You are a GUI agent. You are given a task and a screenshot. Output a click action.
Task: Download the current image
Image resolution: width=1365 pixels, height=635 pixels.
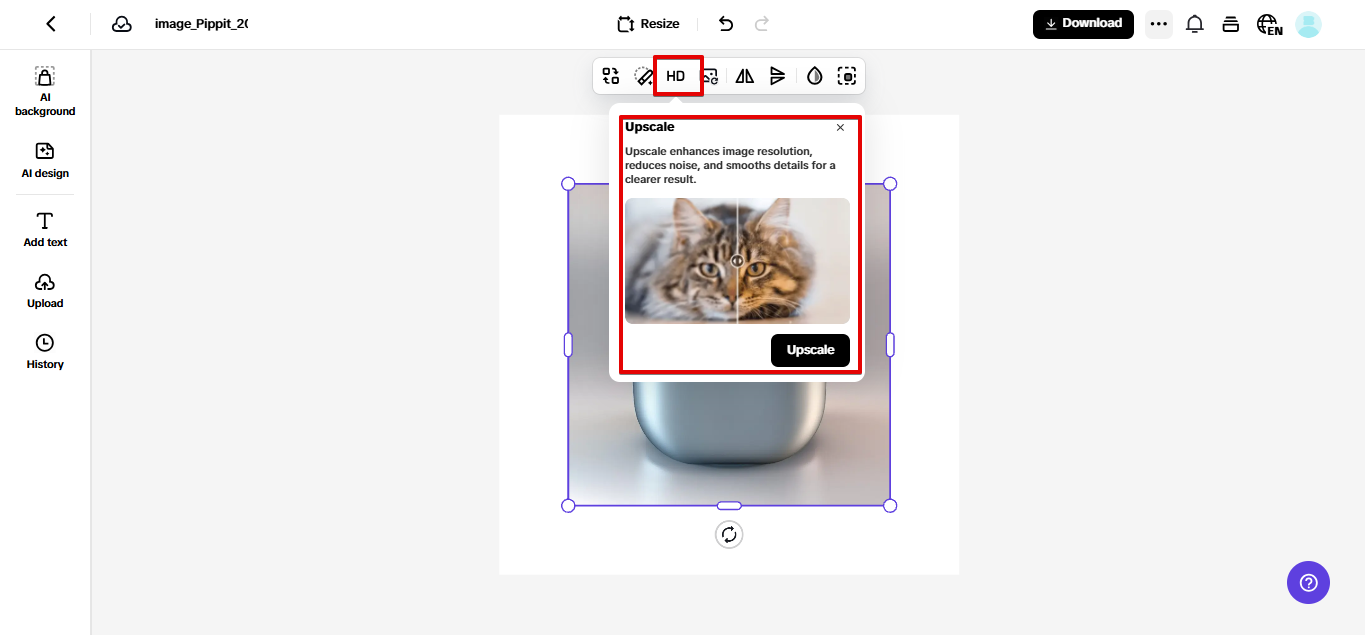[x=1083, y=23]
